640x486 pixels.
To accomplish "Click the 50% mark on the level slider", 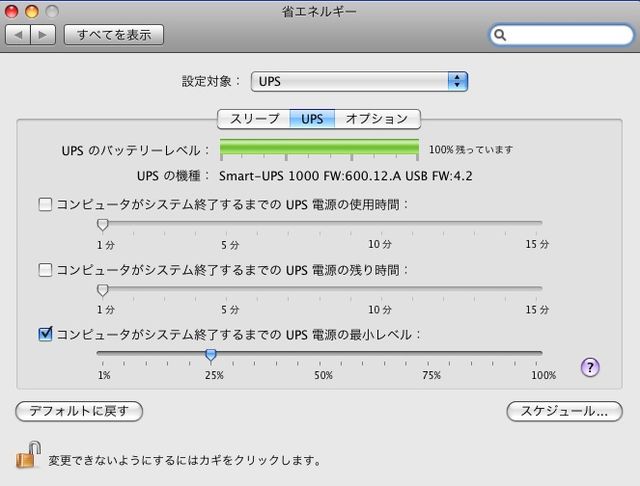I will pos(323,375).
